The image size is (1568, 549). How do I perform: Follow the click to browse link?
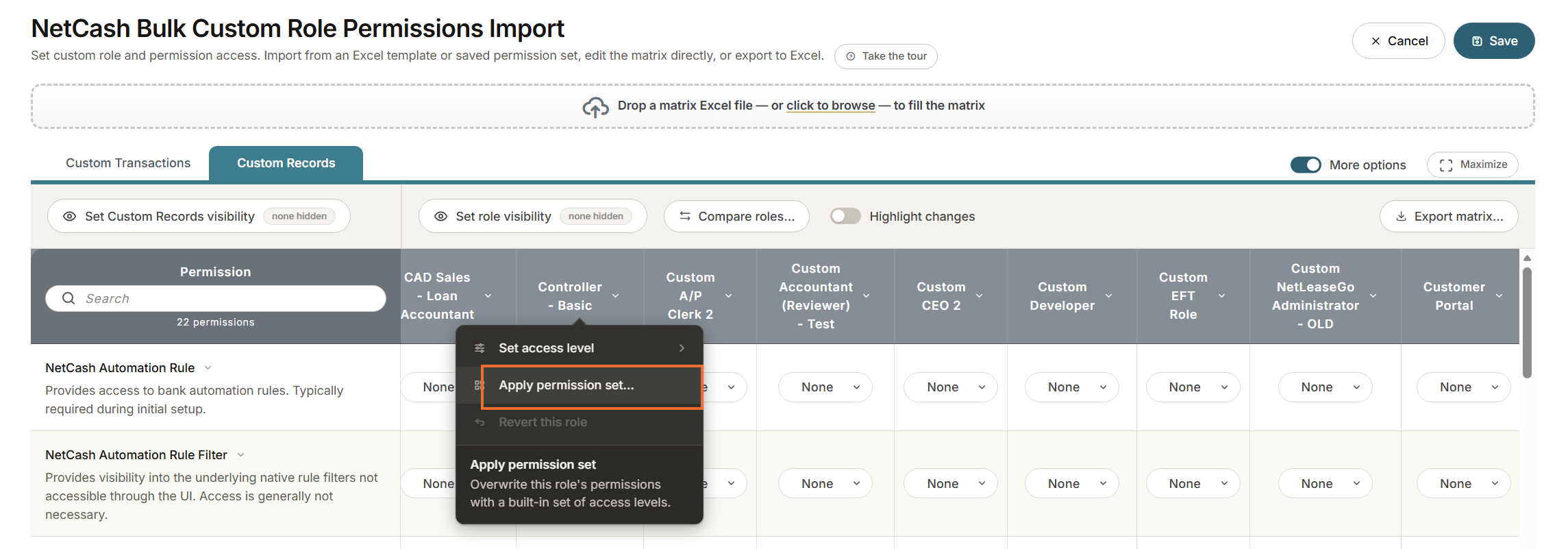[x=830, y=106]
